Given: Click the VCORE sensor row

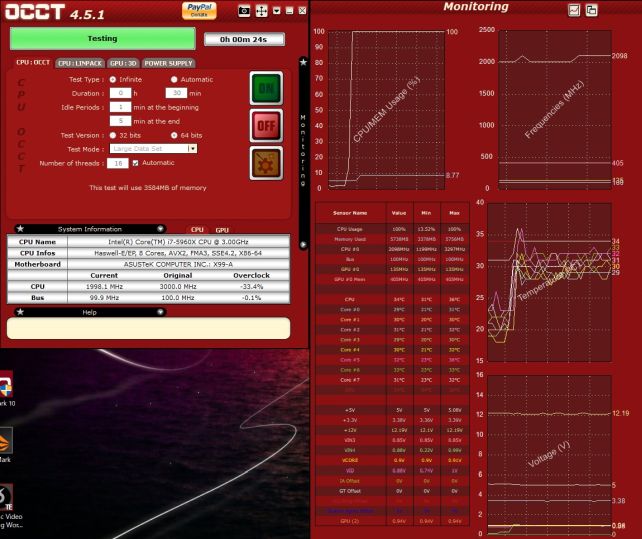Looking at the screenshot, I should [392, 460].
